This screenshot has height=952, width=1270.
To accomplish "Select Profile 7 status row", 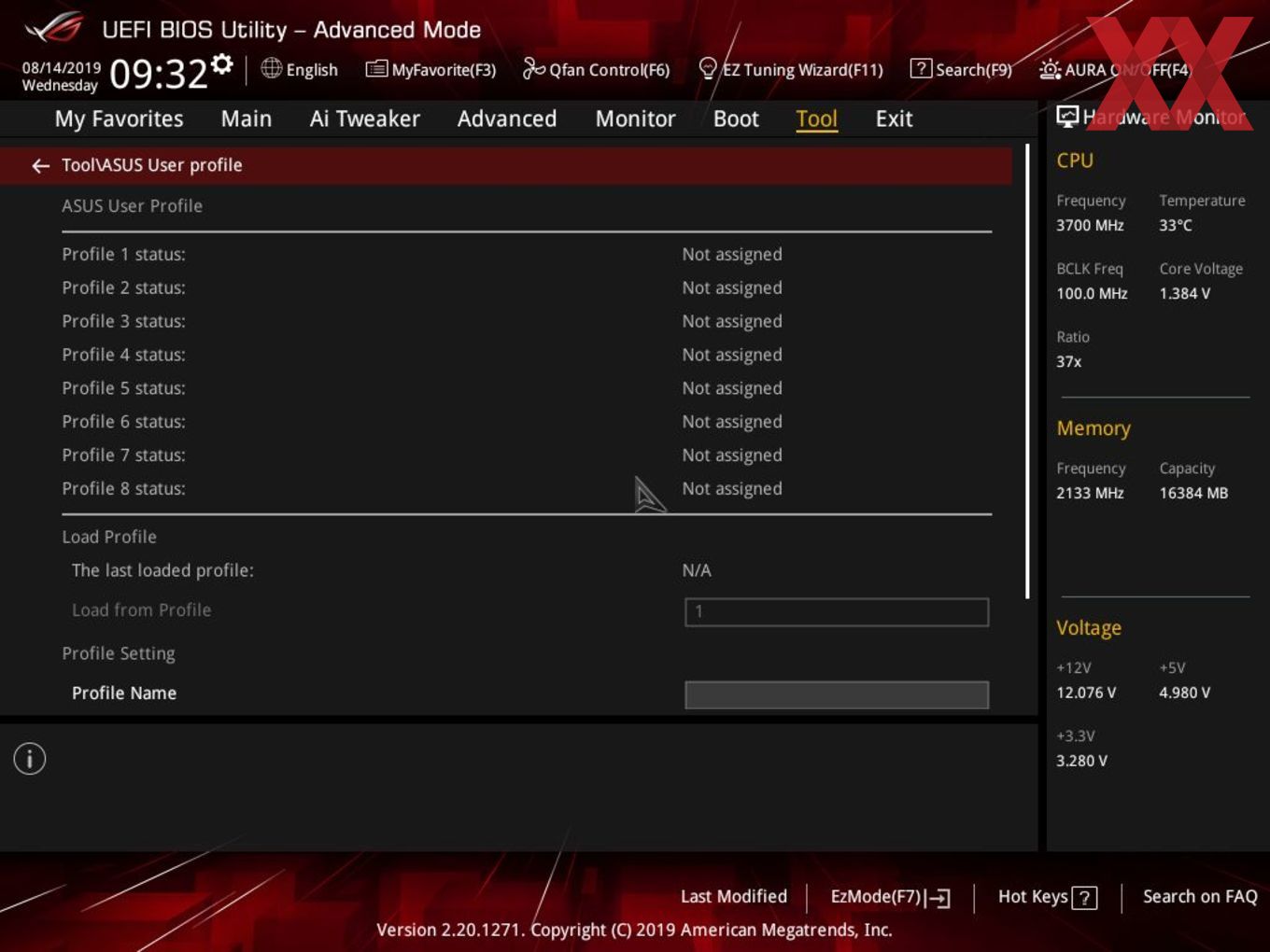I will [527, 455].
